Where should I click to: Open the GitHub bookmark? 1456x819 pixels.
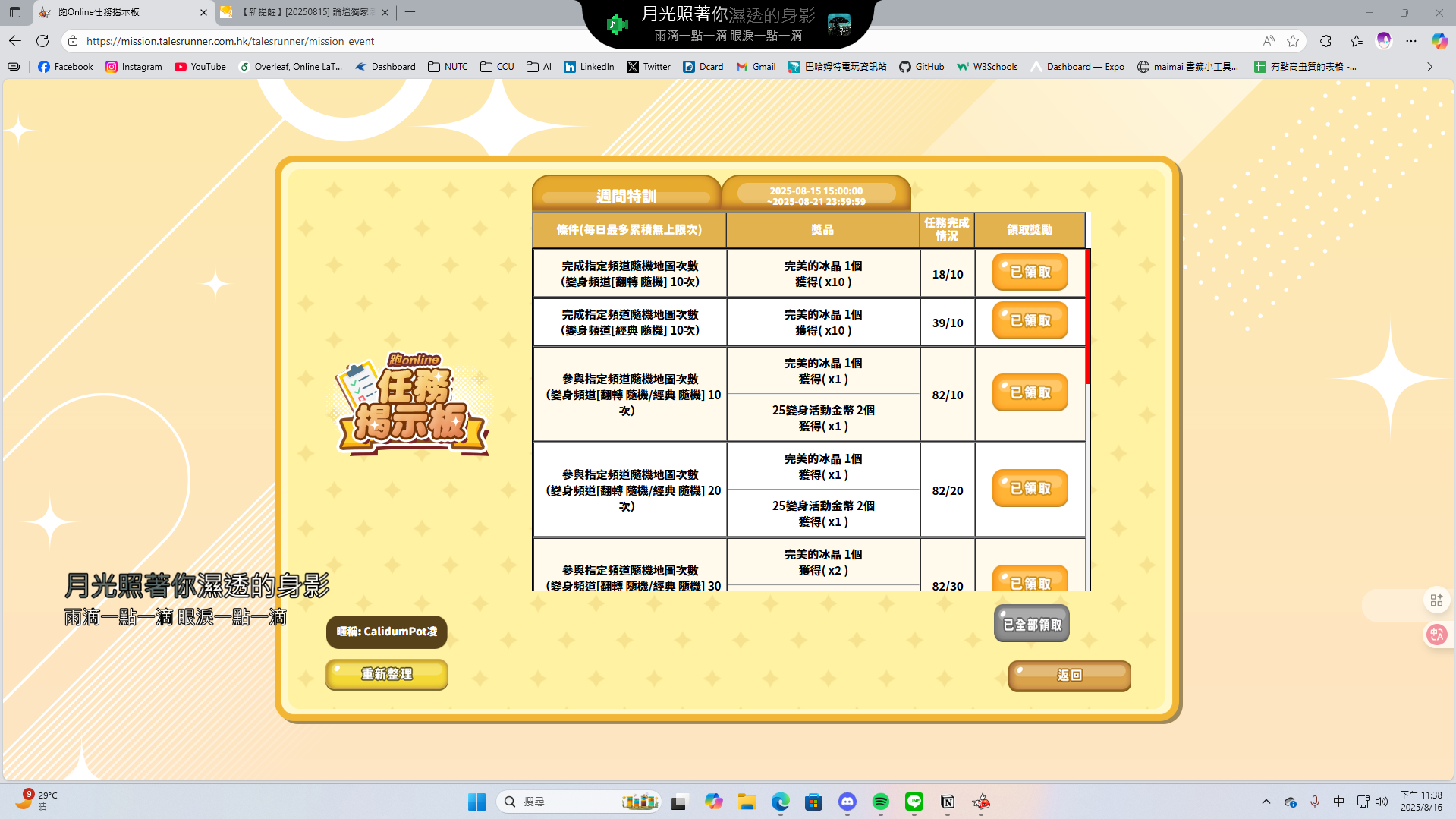pyautogui.click(x=921, y=67)
